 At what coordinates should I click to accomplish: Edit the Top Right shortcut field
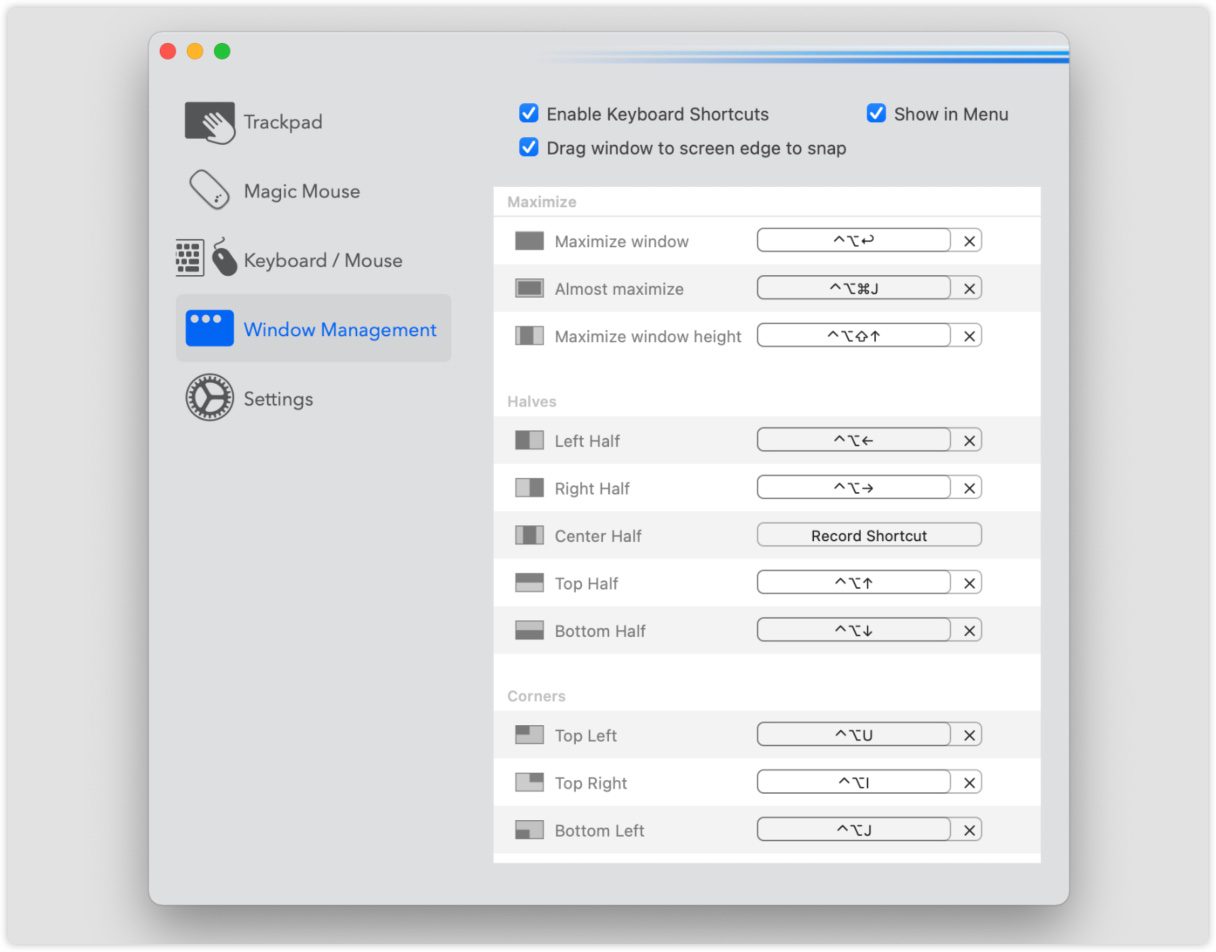pos(853,783)
